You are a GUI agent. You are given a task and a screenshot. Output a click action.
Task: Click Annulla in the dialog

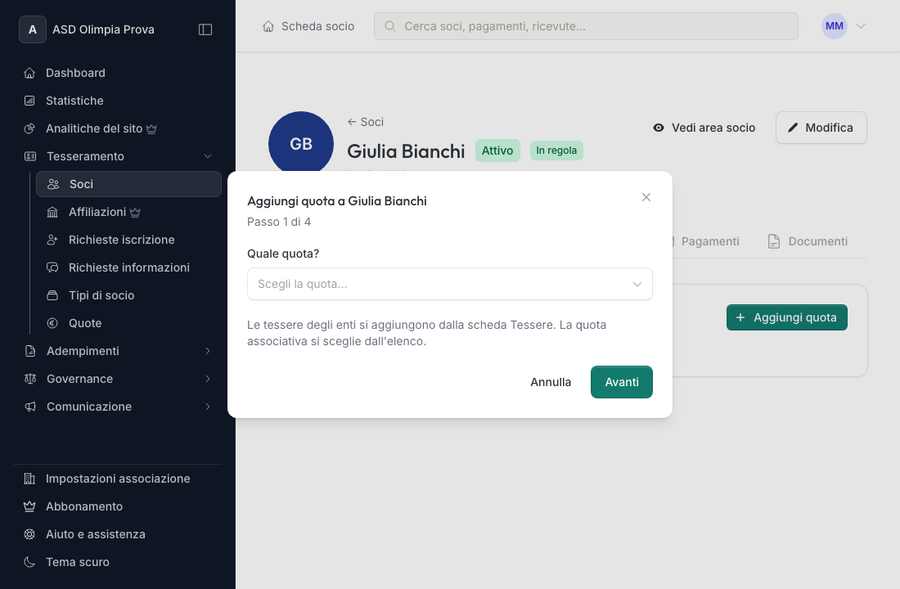click(550, 382)
